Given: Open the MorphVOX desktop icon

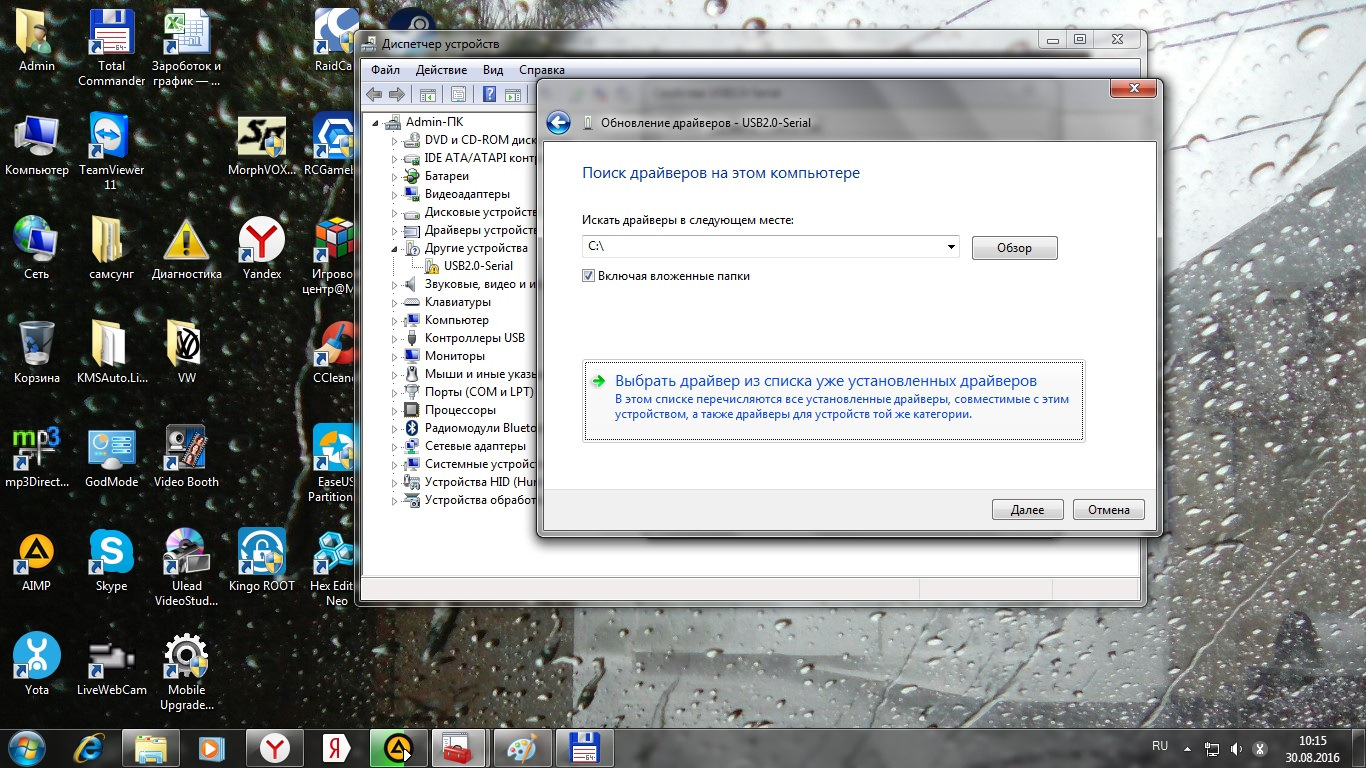Looking at the screenshot, I should (262, 145).
